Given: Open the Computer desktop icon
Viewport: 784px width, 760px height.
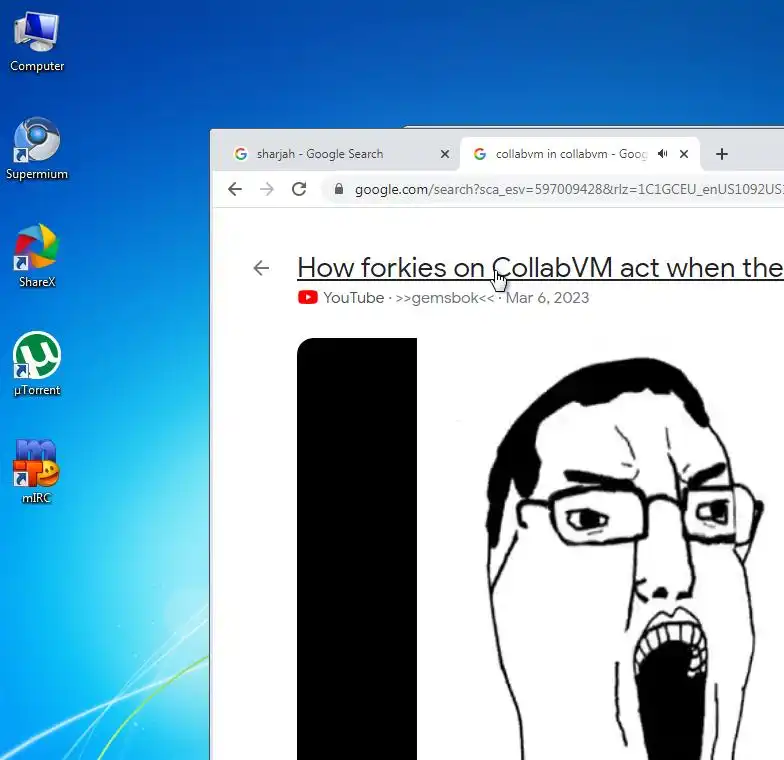Looking at the screenshot, I should 37,42.
